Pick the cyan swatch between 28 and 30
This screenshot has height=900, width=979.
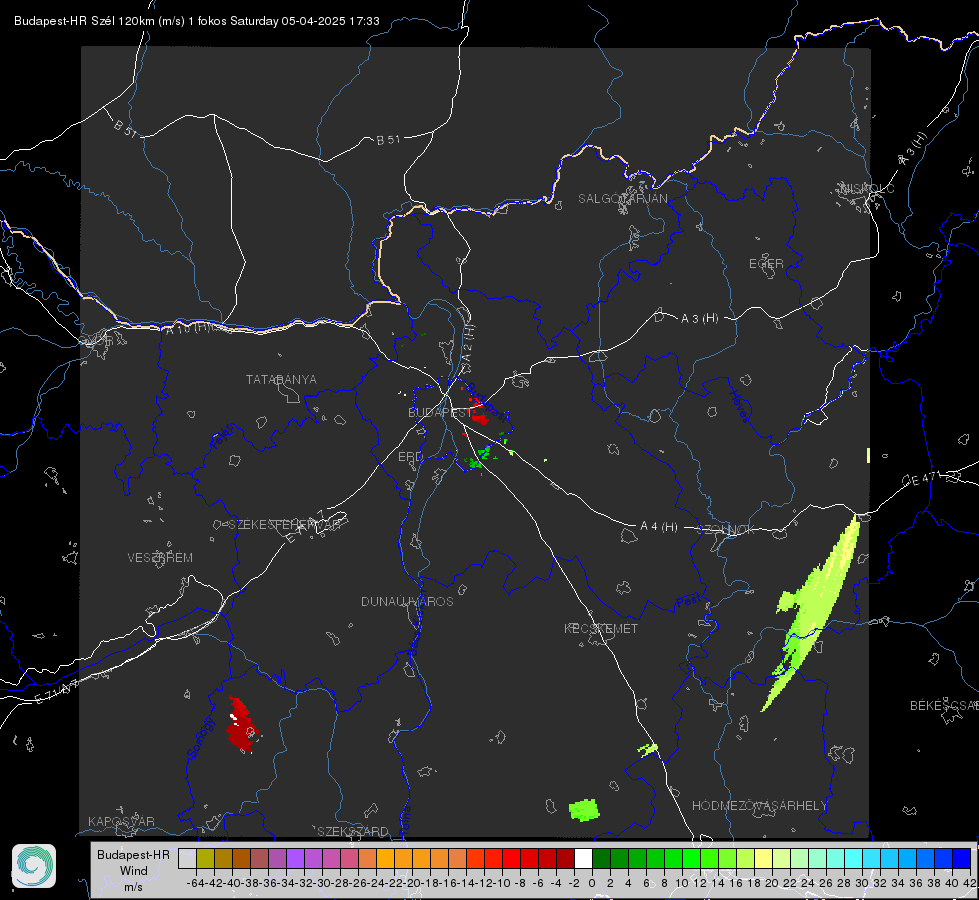853,858
